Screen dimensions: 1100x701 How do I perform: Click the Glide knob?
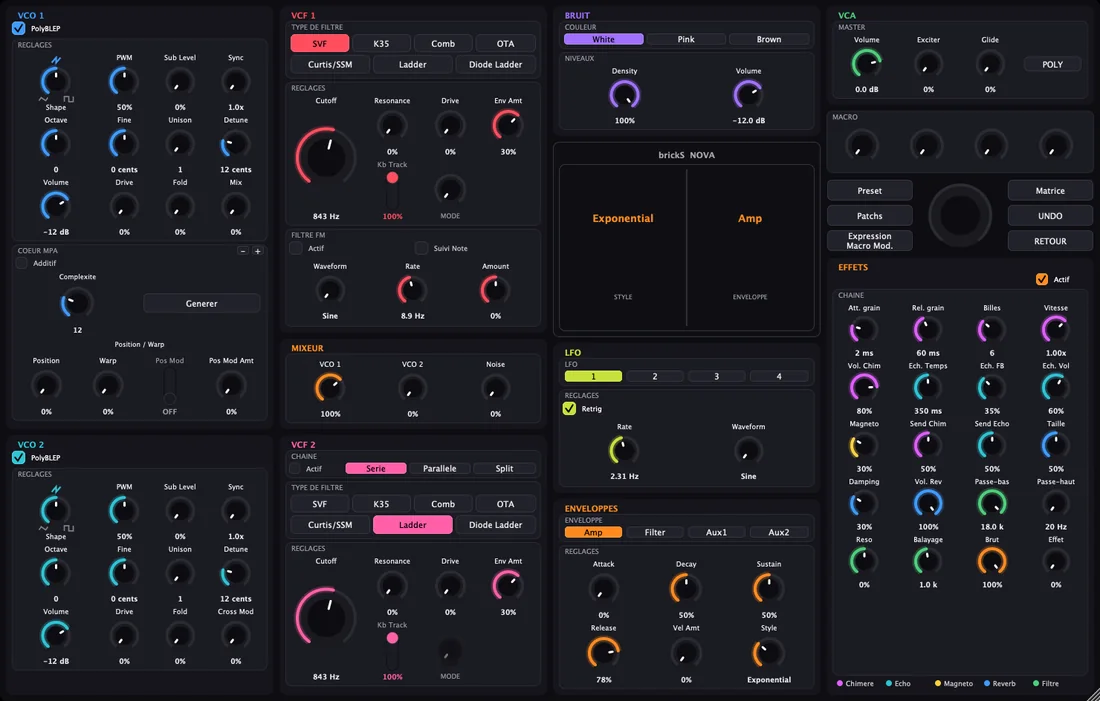(990, 65)
